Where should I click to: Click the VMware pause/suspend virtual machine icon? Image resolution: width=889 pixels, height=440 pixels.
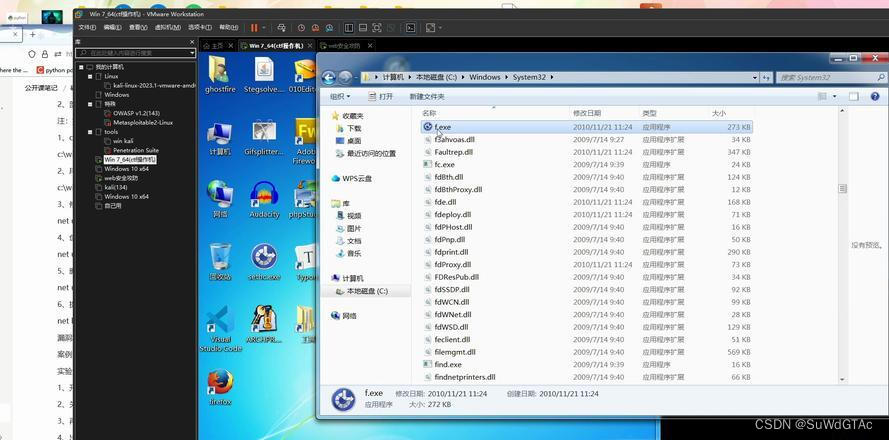[x=254, y=27]
